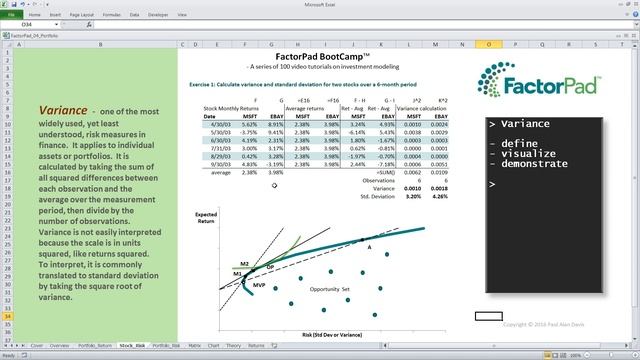Click the 4/30/03 date cell

220,124
